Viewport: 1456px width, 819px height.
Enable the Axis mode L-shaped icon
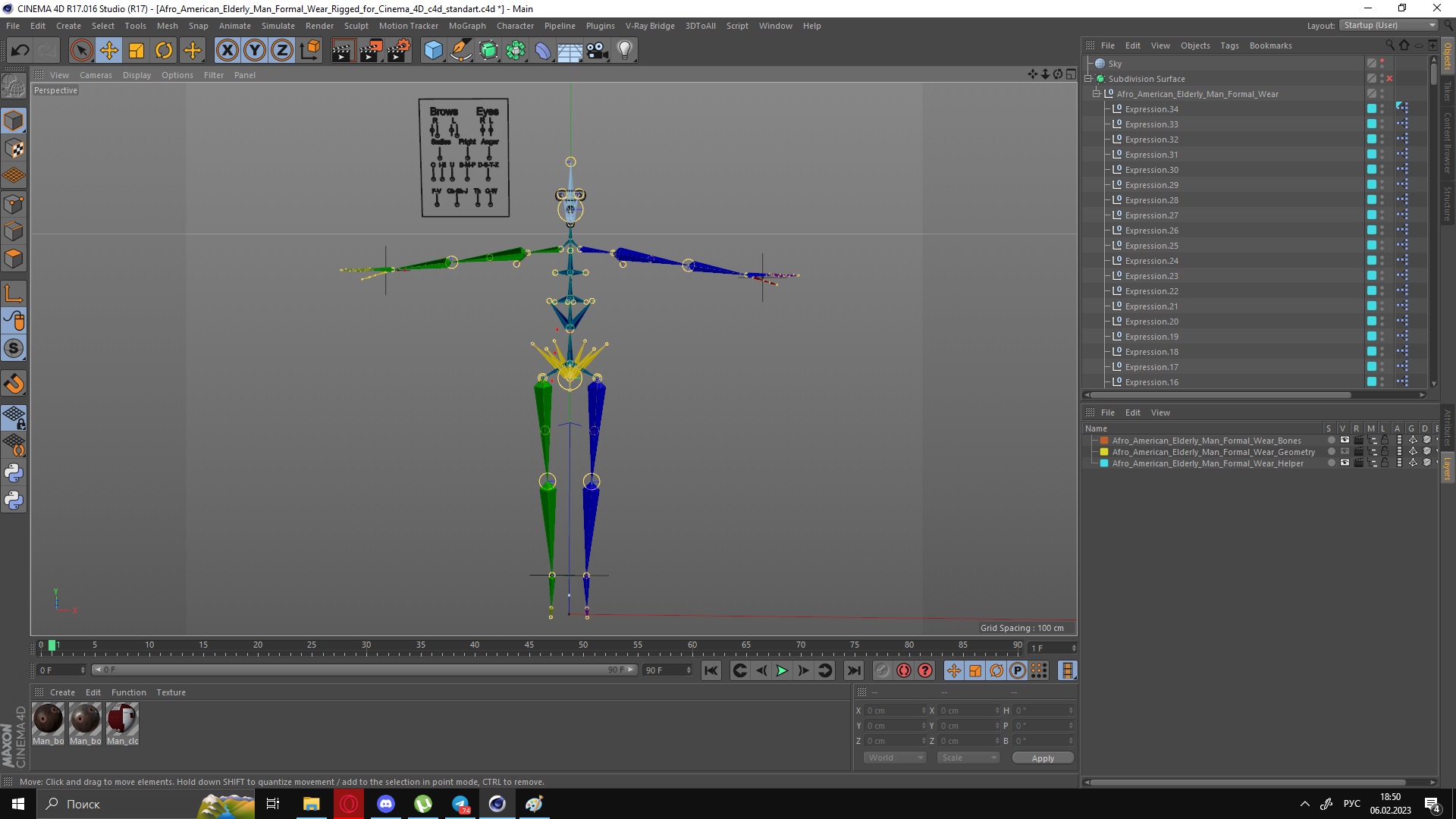14,293
